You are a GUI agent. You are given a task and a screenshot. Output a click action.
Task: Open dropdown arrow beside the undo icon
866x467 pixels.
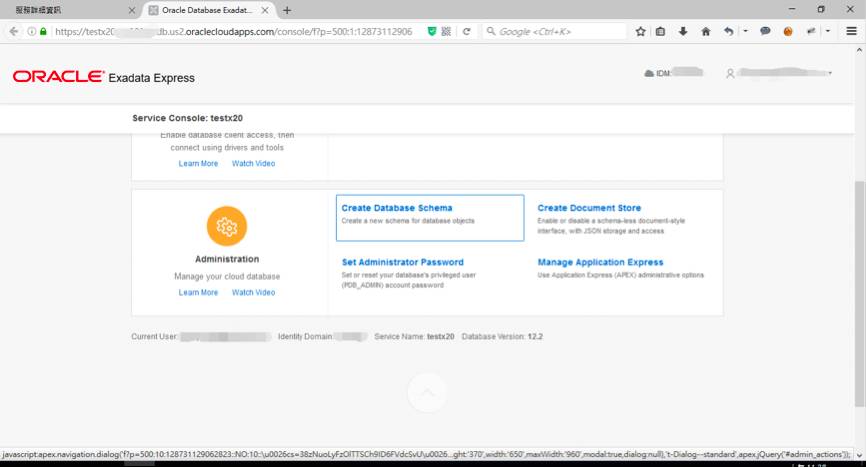745,31
